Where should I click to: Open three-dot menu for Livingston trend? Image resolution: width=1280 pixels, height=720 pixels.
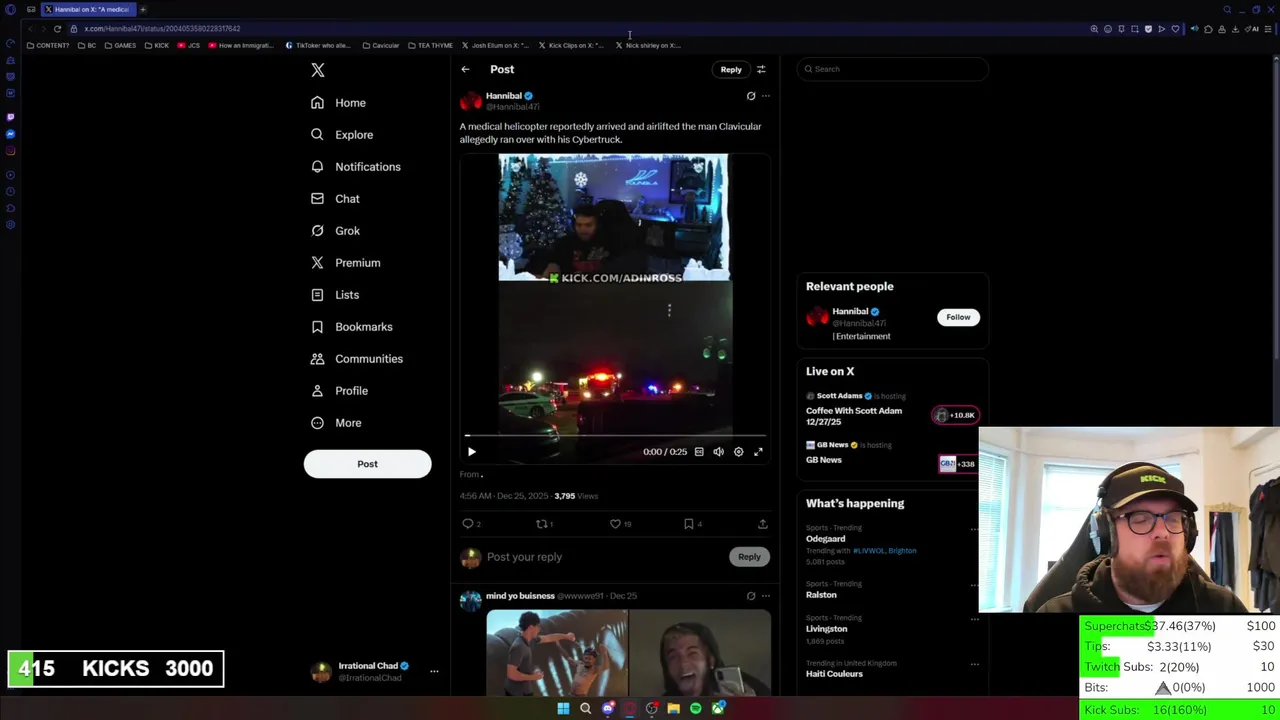tap(974, 619)
